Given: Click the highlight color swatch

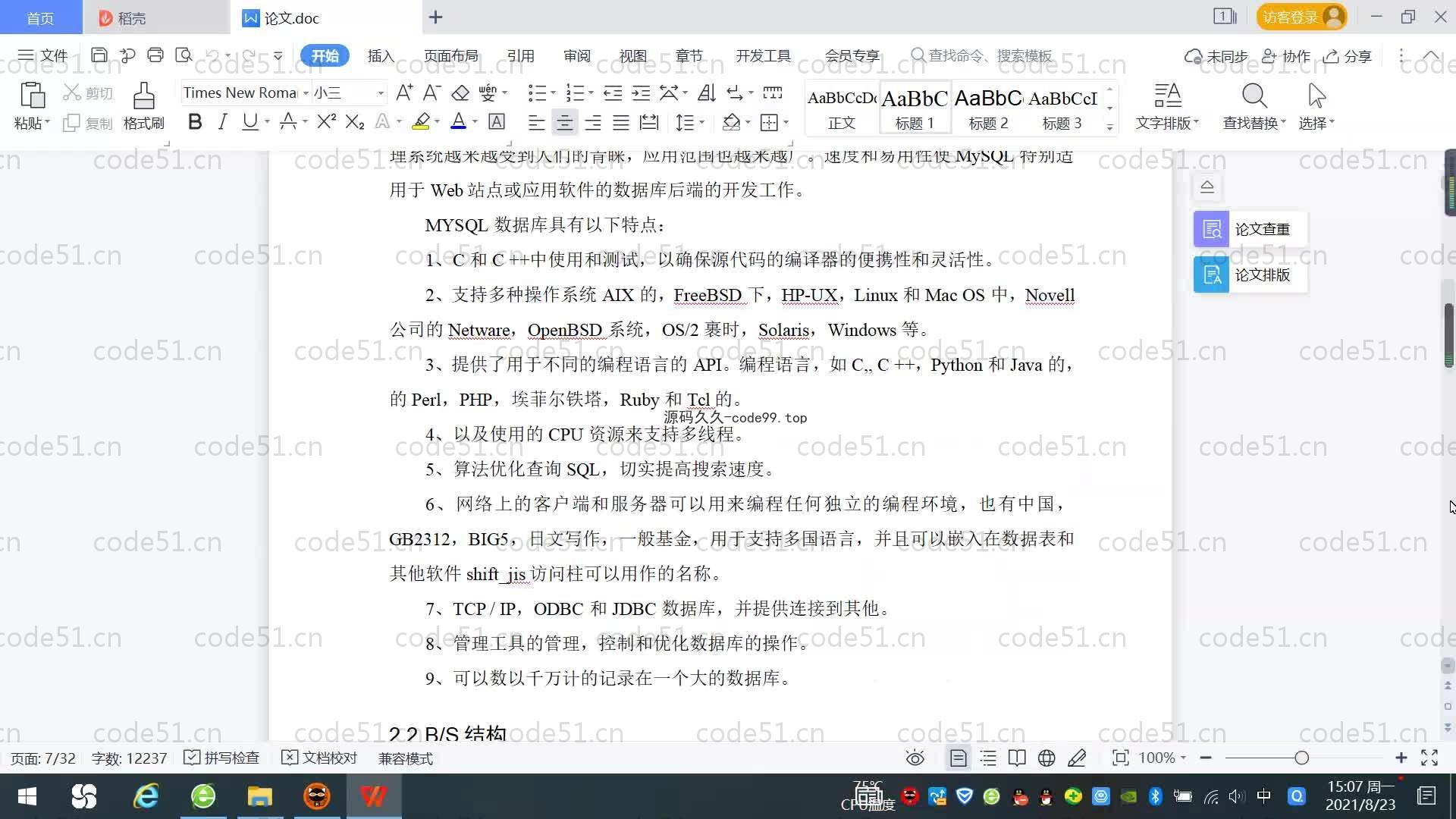Looking at the screenshot, I should point(421,121).
